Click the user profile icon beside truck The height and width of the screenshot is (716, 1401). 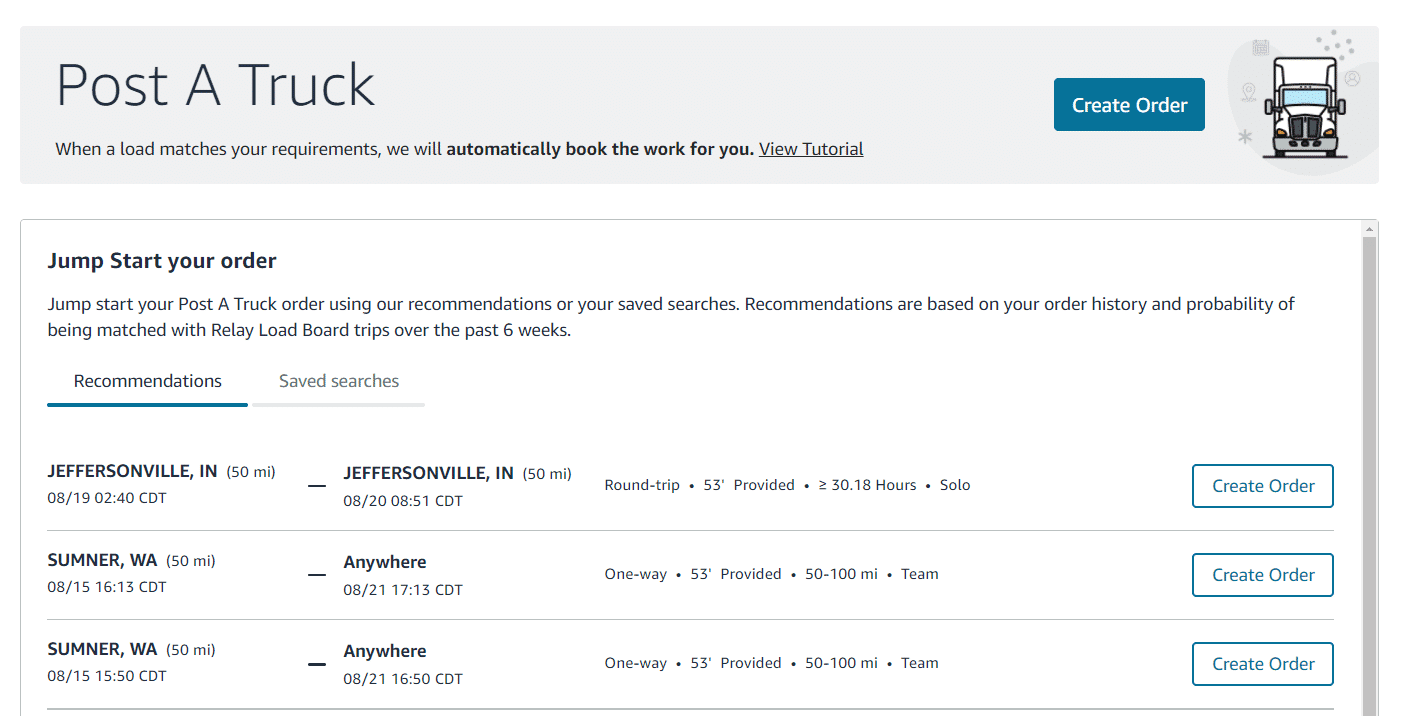tap(1352, 78)
